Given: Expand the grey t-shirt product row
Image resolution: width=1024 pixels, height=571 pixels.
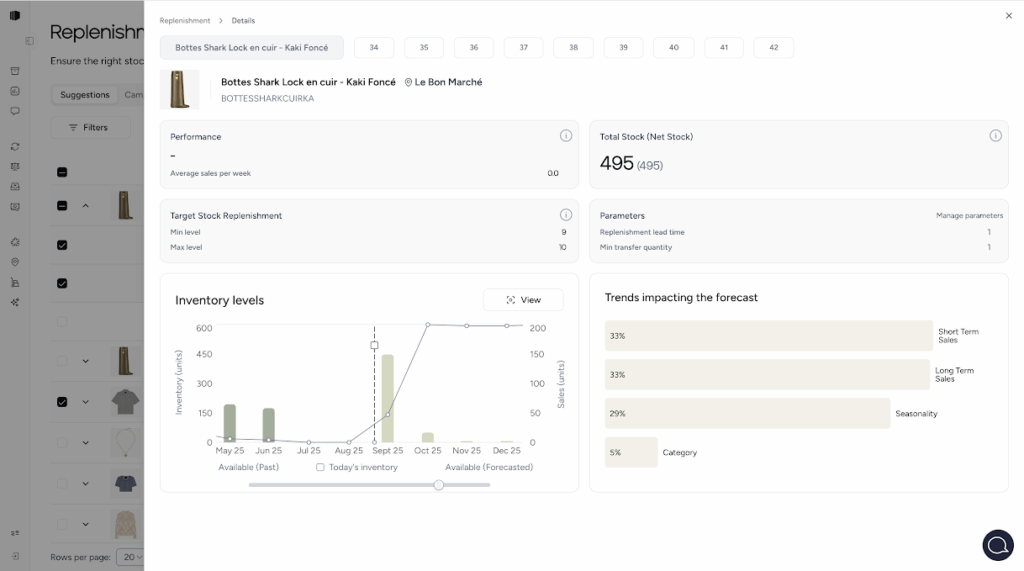Looking at the screenshot, I should tap(85, 402).
